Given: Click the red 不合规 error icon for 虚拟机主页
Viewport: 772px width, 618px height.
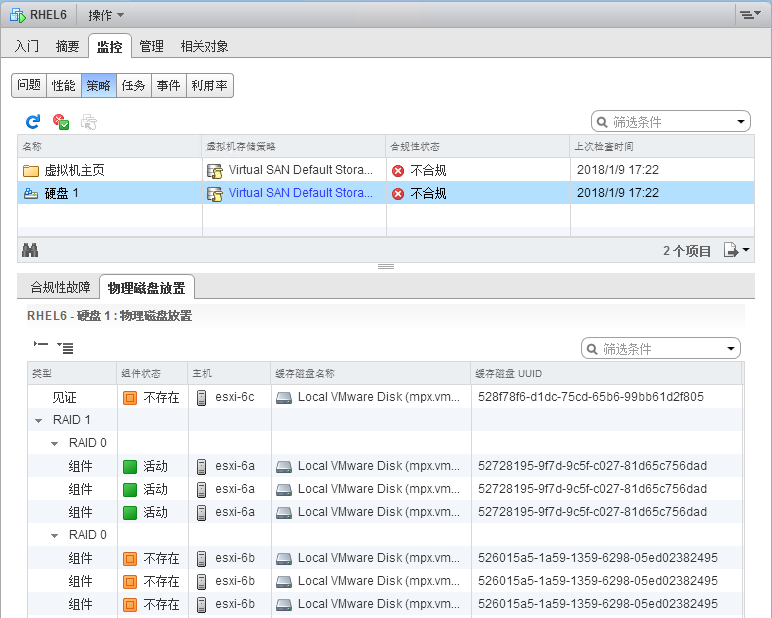Looking at the screenshot, I should [x=398, y=171].
